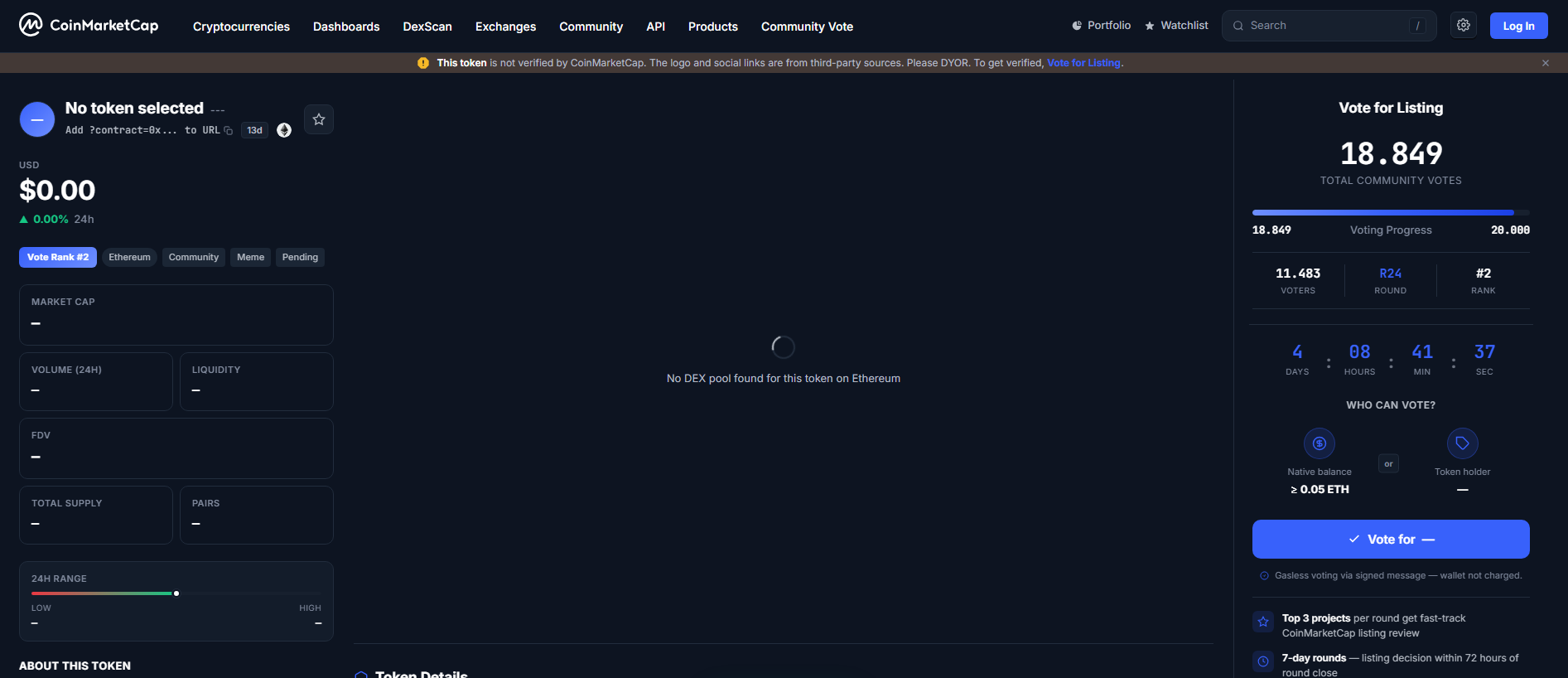Copy the contract address with copy icon
This screenshot has height=678, width=1568.
pyautogui.click(x=229, y=130)
